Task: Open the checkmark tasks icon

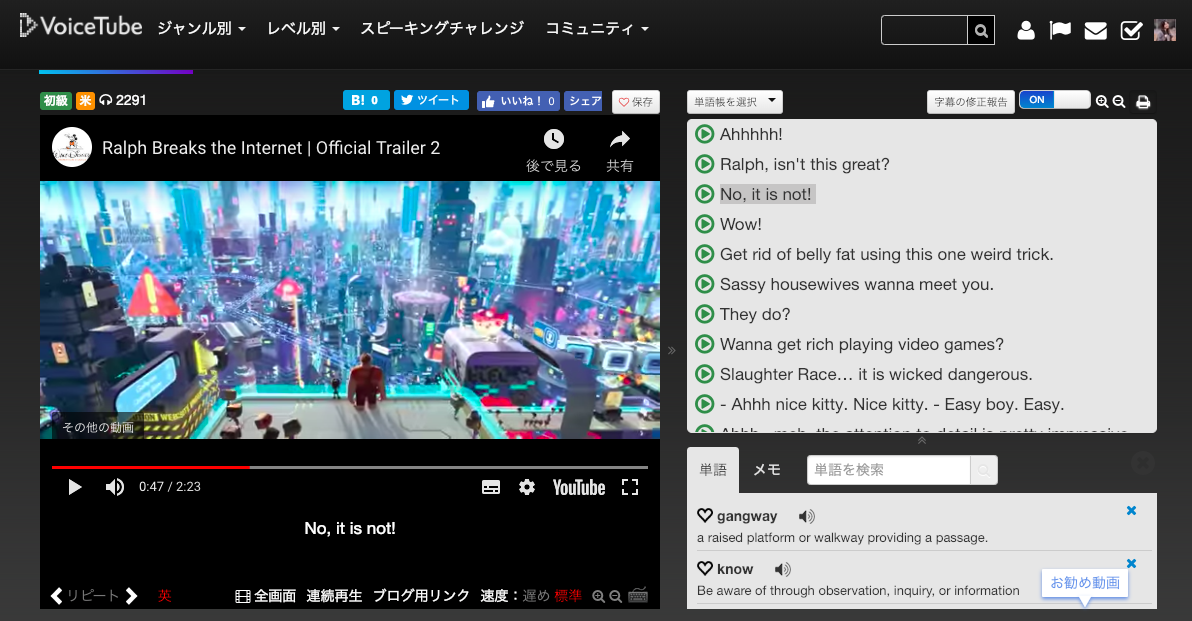Action: pos(1131,30)
